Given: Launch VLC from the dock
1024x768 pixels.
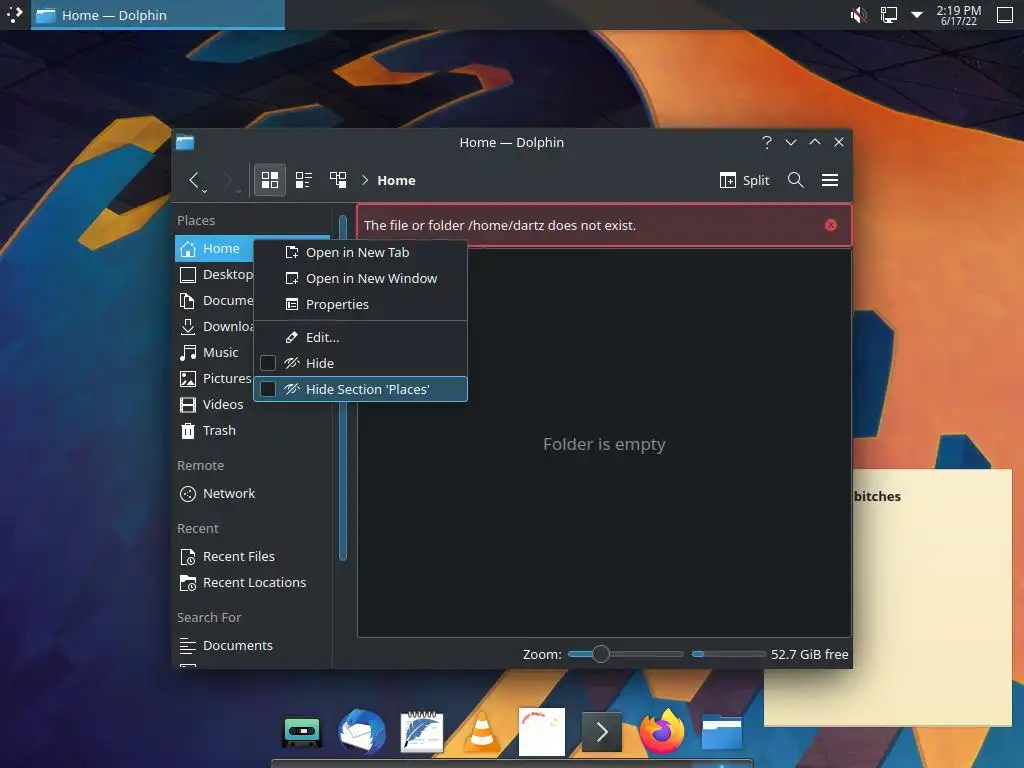Looking at the screenshot, I should 482,731.
